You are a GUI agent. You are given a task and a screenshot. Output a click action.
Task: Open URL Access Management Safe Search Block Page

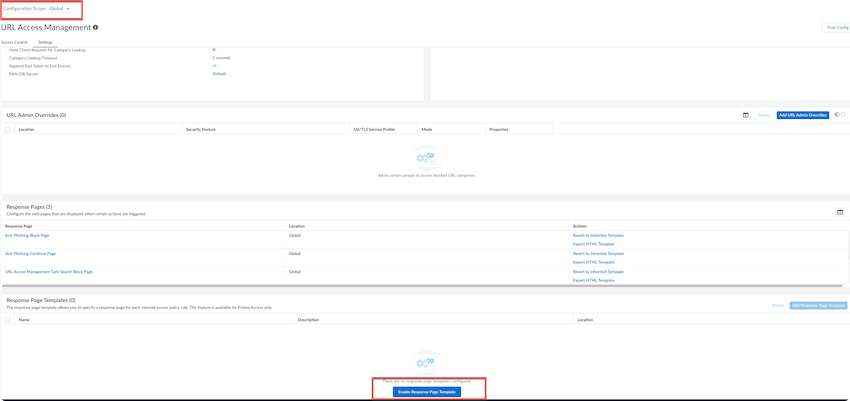pyautogui.click(x=49, y=271)
